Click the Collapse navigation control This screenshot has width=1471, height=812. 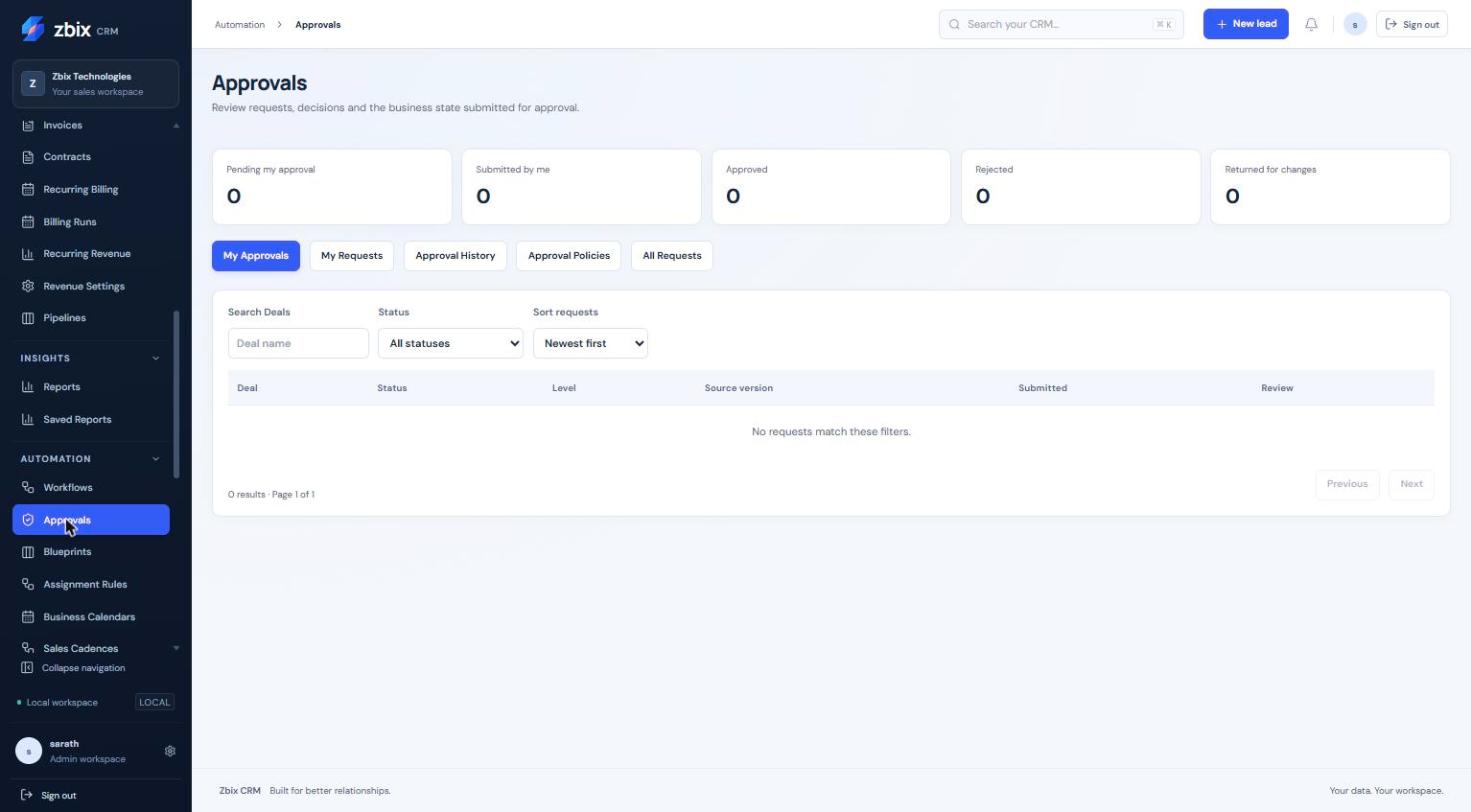pos(73,668)
